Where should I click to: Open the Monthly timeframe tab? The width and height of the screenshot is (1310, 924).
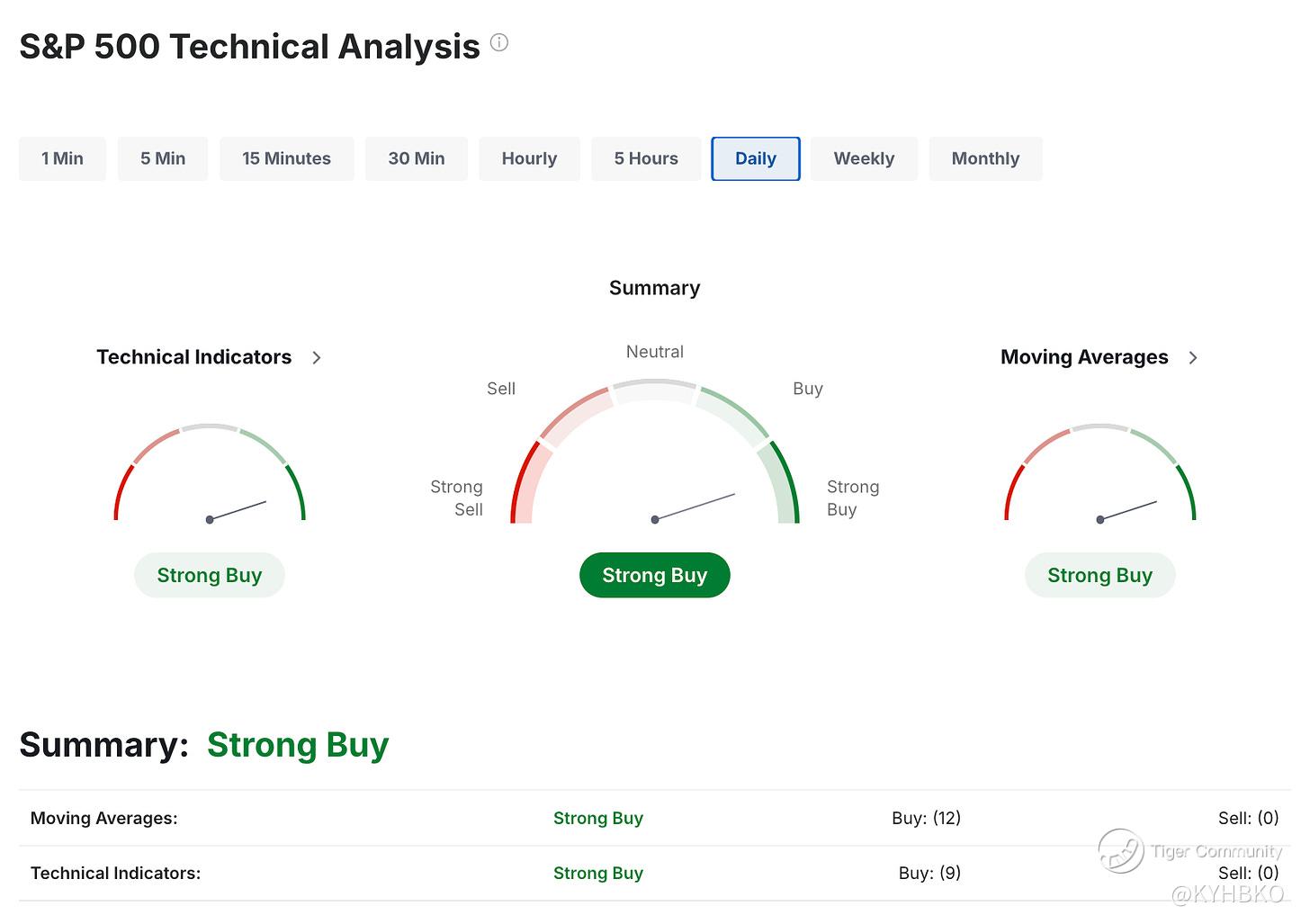[x=985, y=158]
